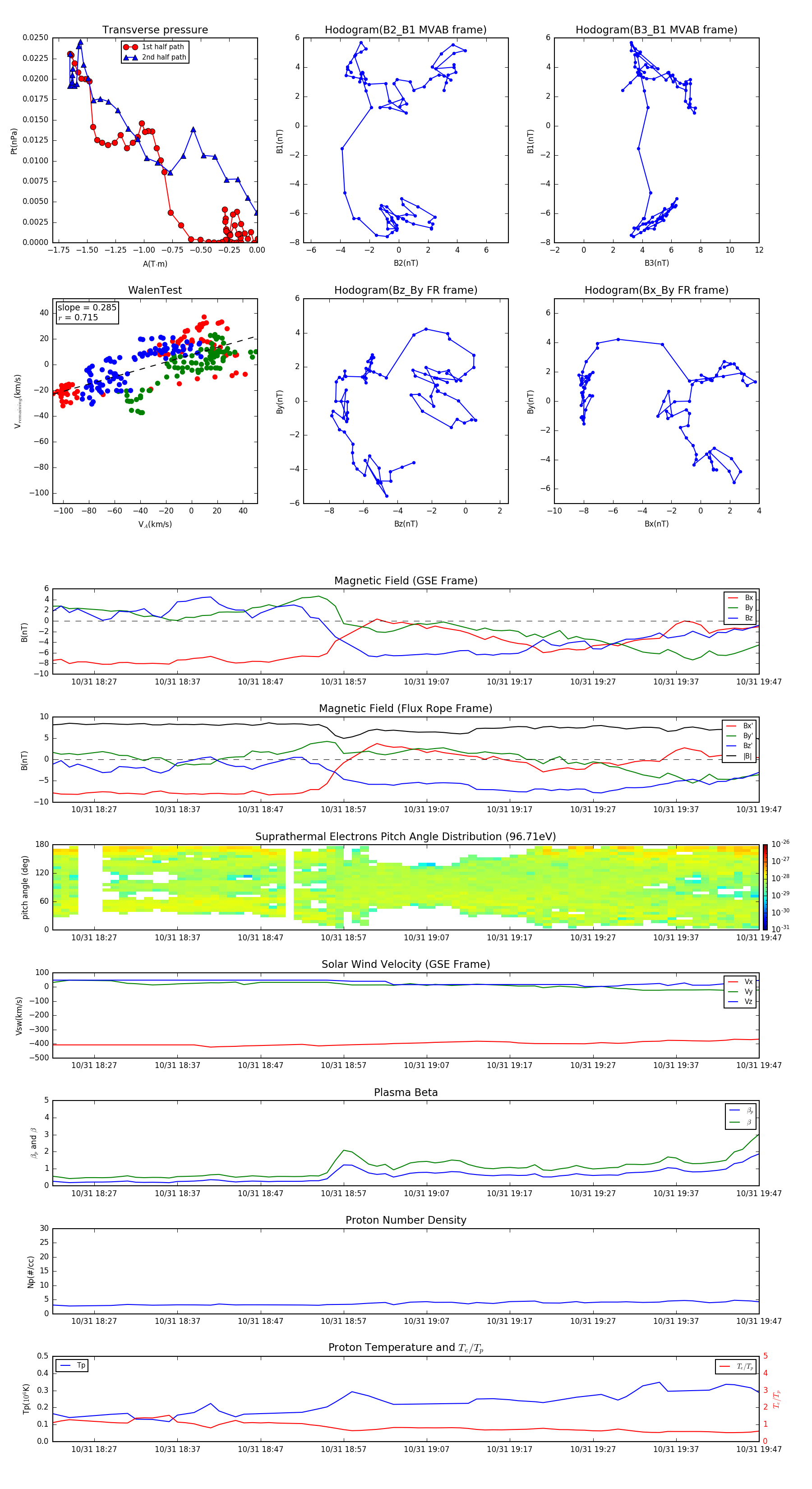Click the 'Magnetic Field (Flux Rope Frame)' title
Viewport: 812px width, 1489px height.
tap(406, 709)
